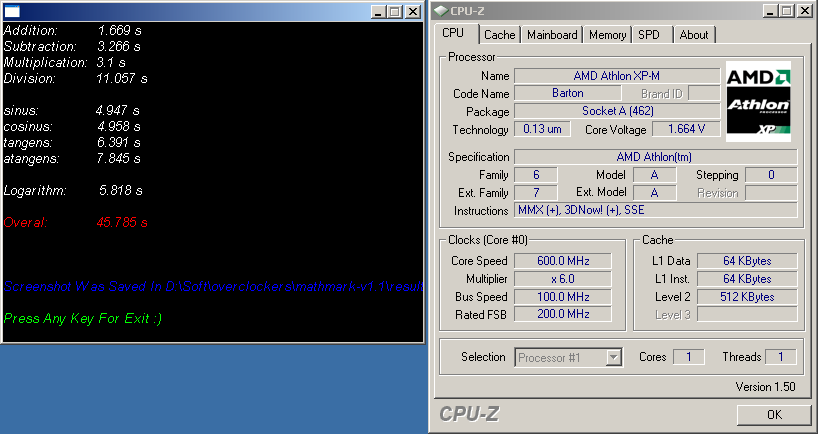This screenshot has width=818, height=434.
Task: Close the MathMark benchmark window
Action: (413, 11)
